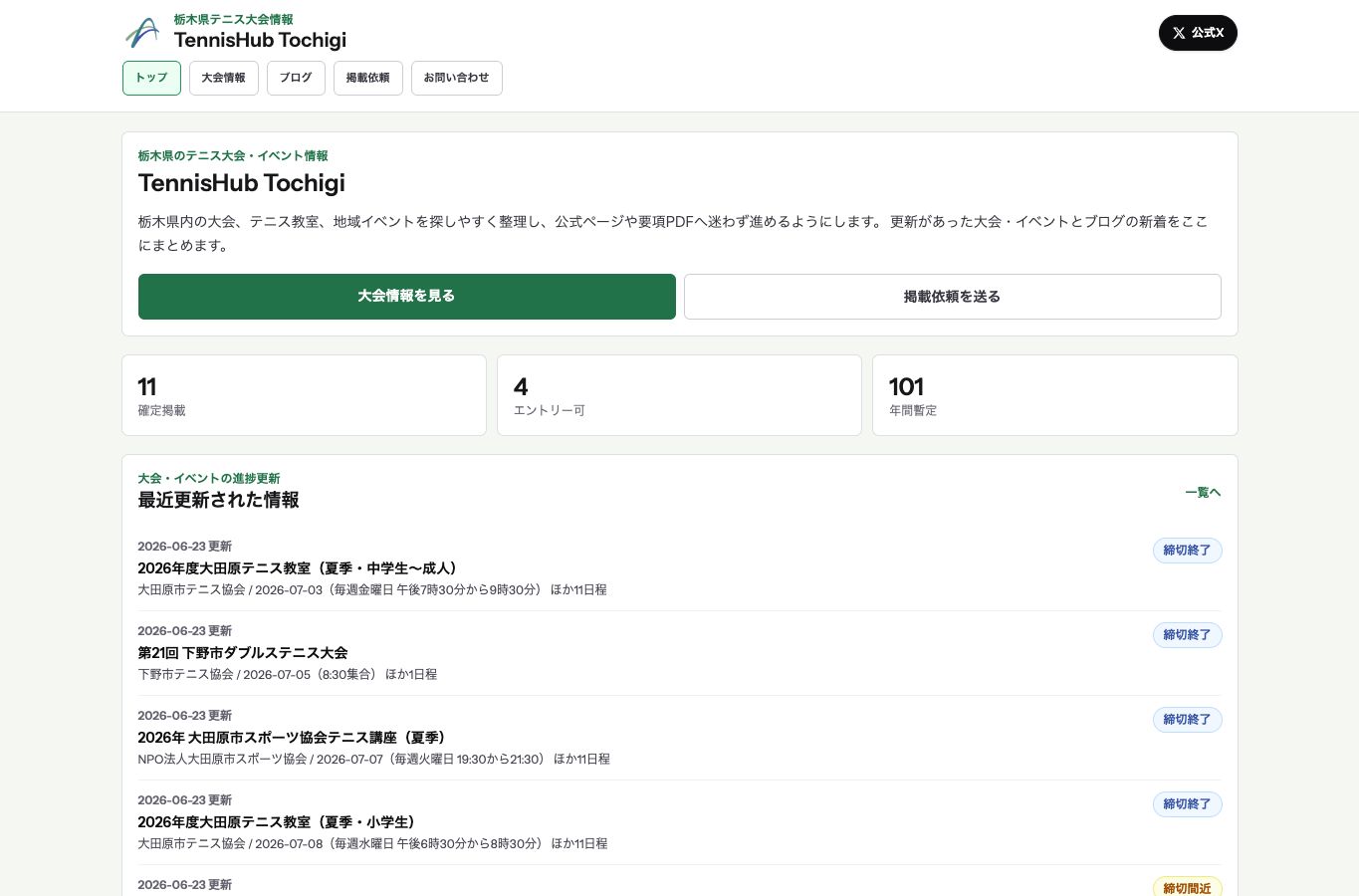The width and height of the screenshot is (1359, 896).
Task: Open 第21回 下野市ダブルステニス大会 entry
Action: 243,653
